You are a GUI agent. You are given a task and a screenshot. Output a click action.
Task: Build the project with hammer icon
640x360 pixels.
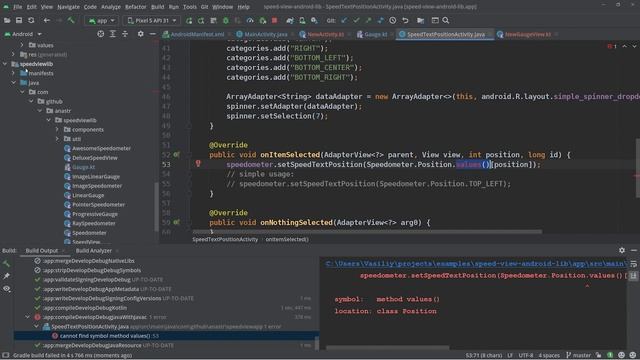[71, 20]
